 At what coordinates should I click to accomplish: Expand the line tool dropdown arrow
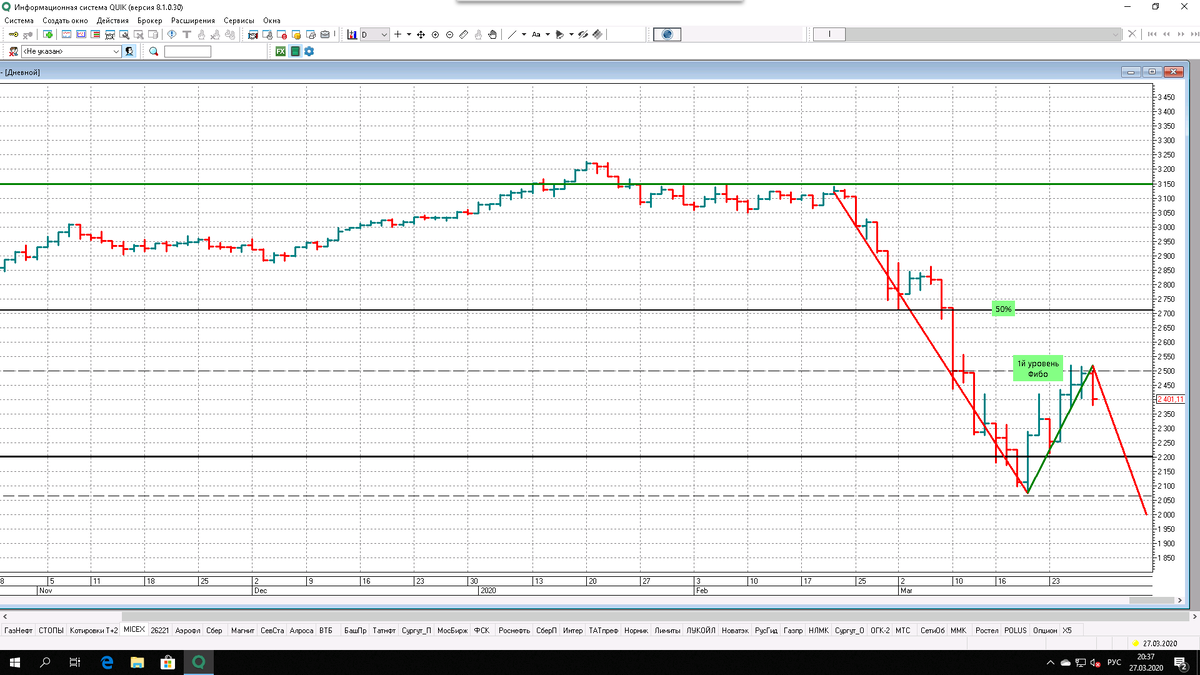524,35
